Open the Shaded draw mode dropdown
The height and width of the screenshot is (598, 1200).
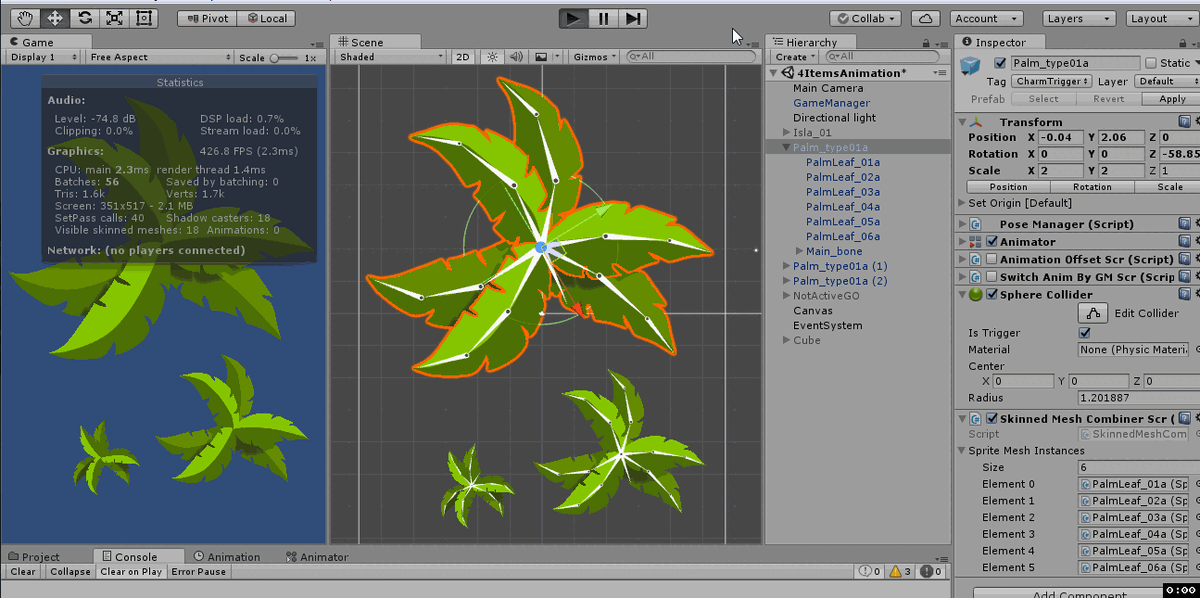[x=390, y=57]
